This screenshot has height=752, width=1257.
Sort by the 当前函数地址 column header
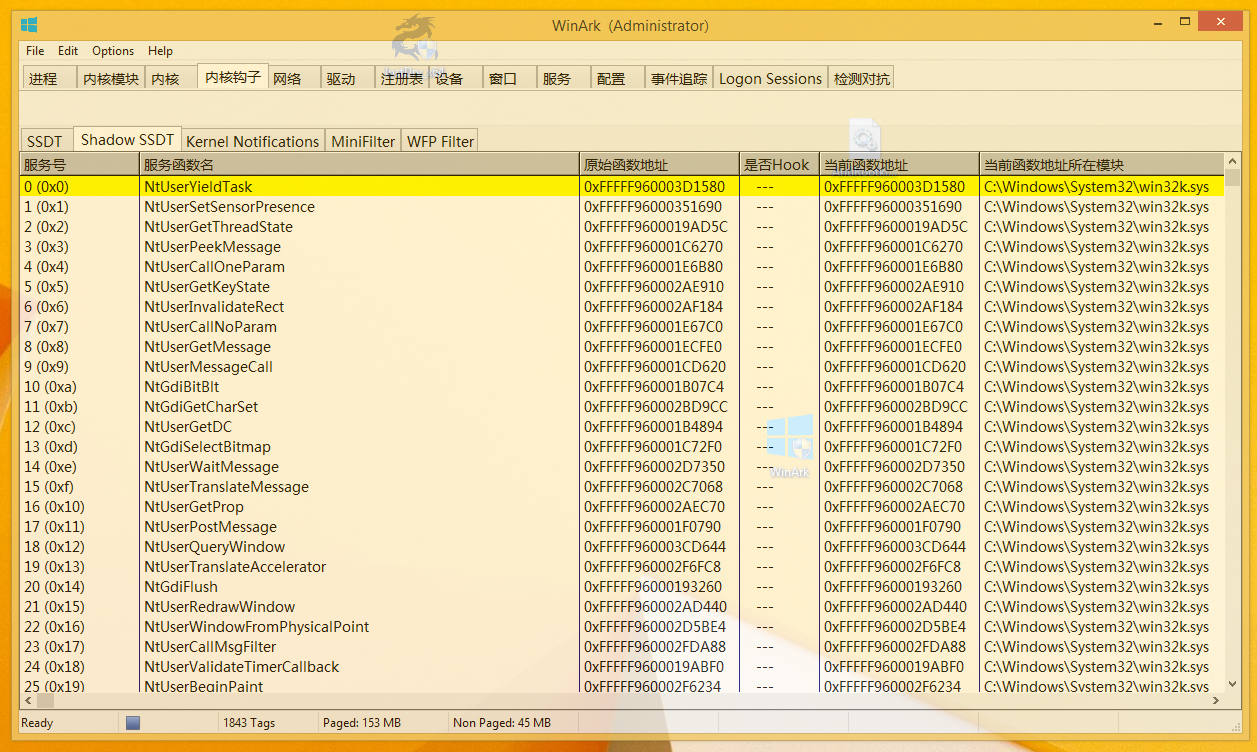(x=899, y=165)
